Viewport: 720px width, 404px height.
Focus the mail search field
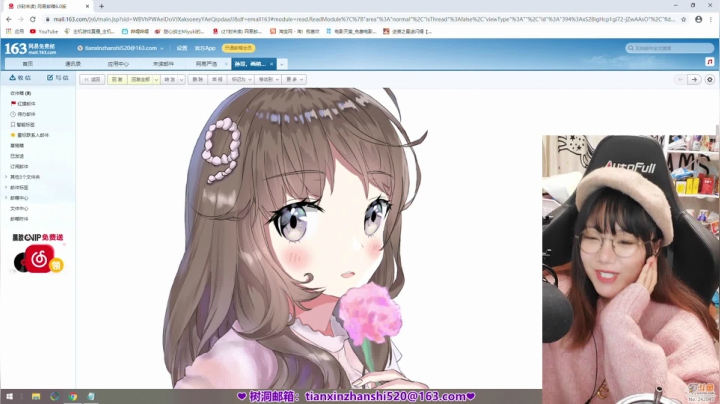coord(669,48)
